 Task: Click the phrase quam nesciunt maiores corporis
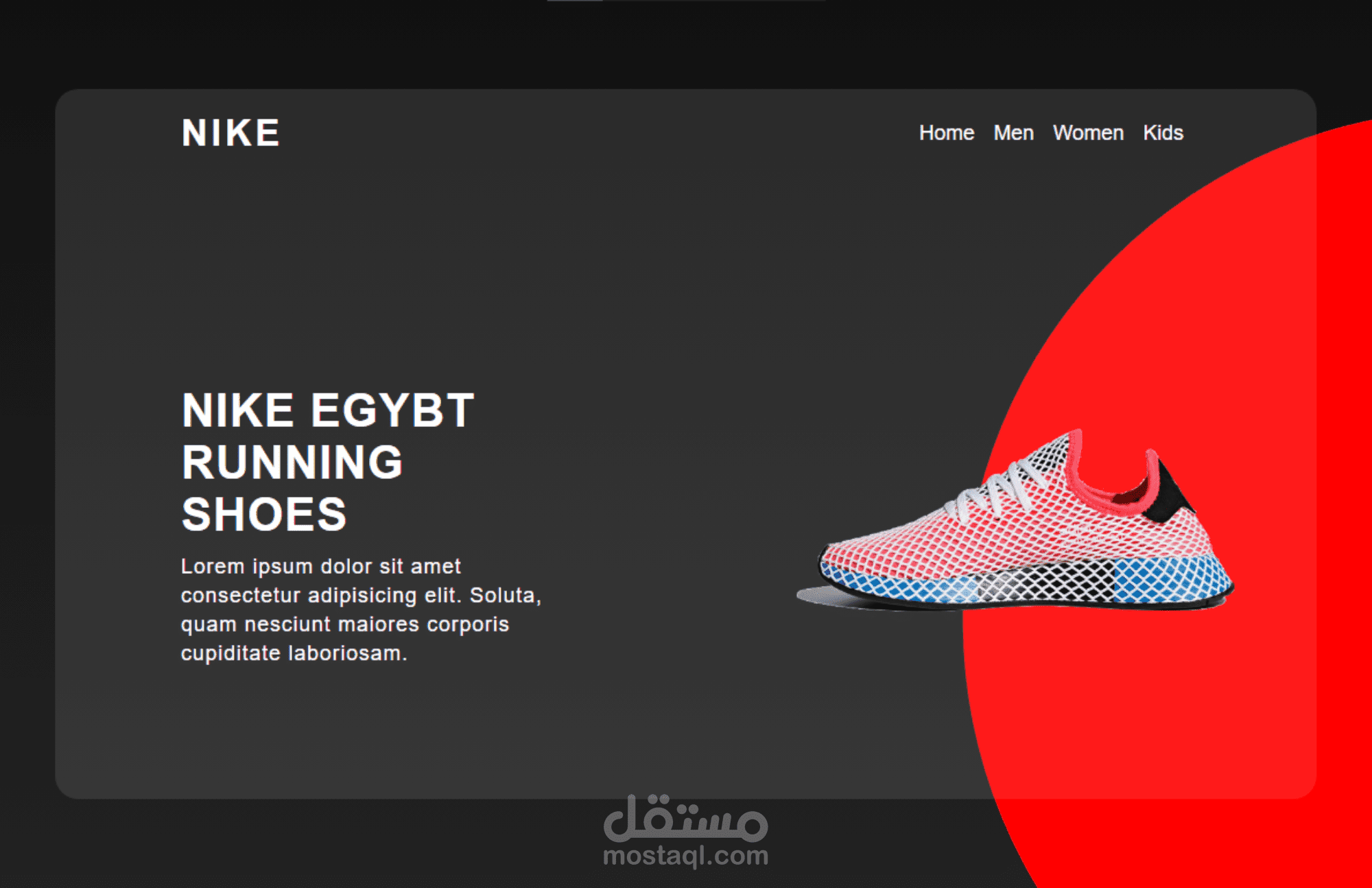(345, 624)
